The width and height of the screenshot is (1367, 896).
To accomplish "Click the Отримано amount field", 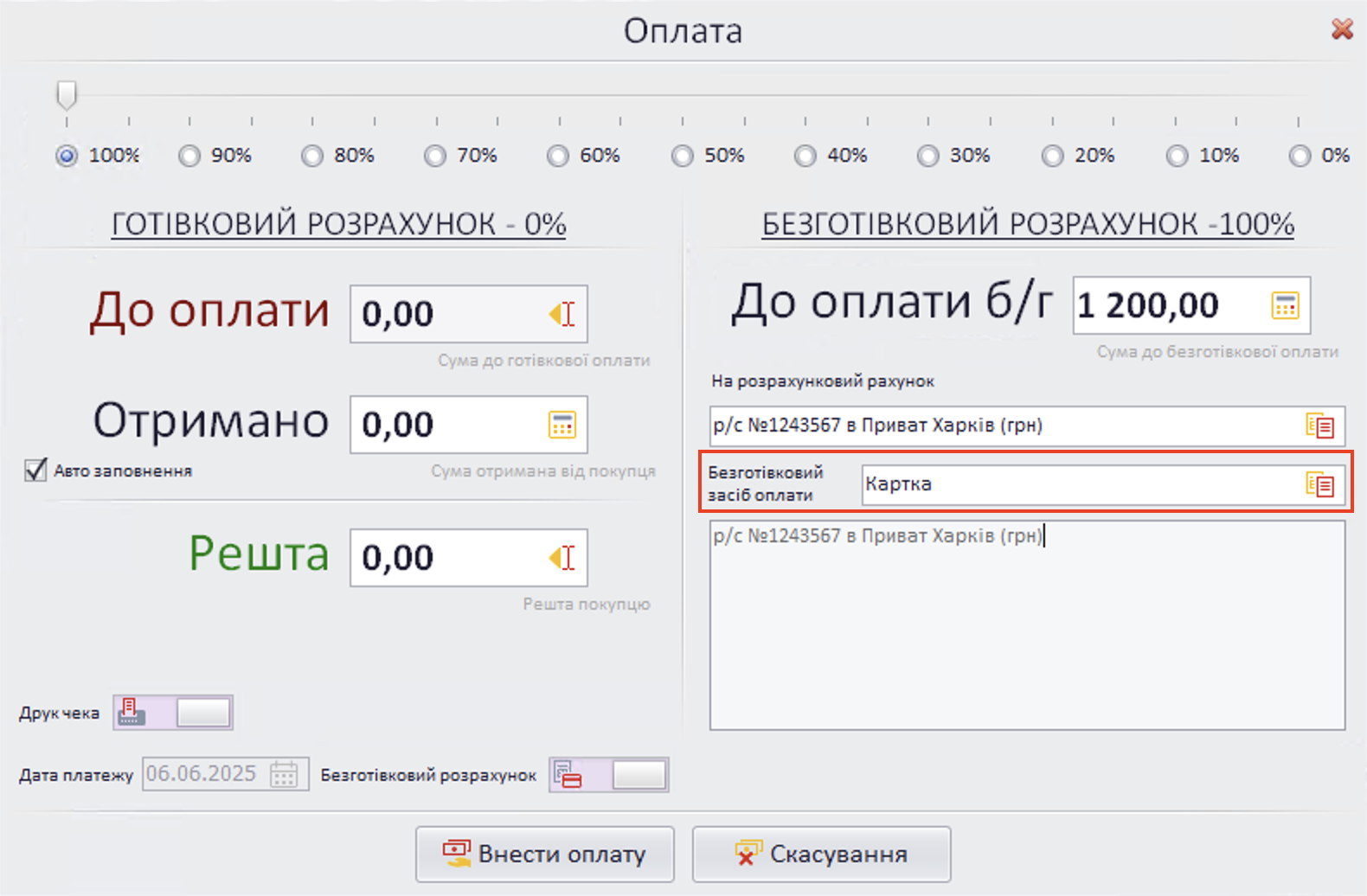I will point(469,425).
